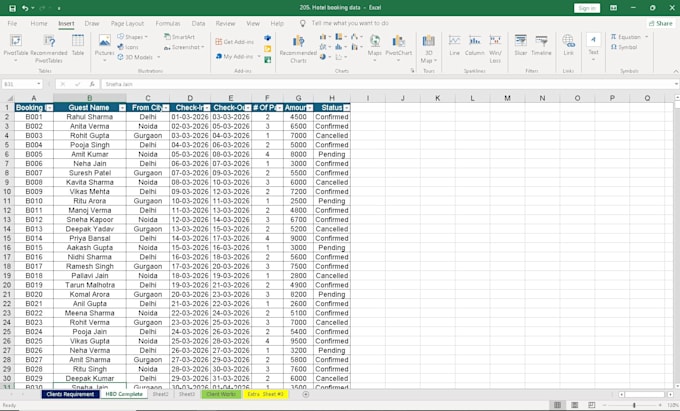Switch to the Home ribbon tab
The image size is (680, 411).
click(39, 23)
